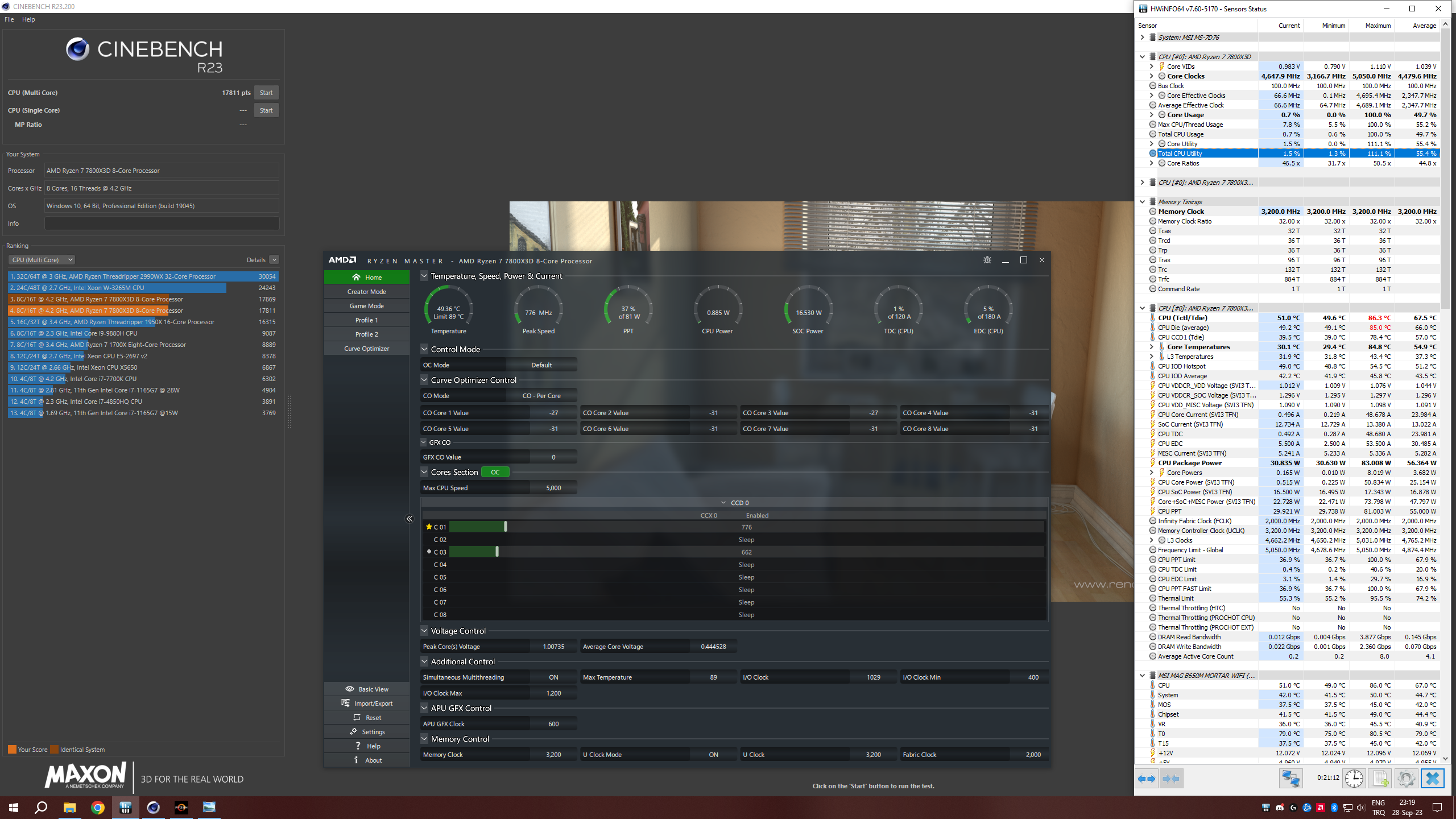Toggle U Clock Mode ON setting

pos(713,755)
